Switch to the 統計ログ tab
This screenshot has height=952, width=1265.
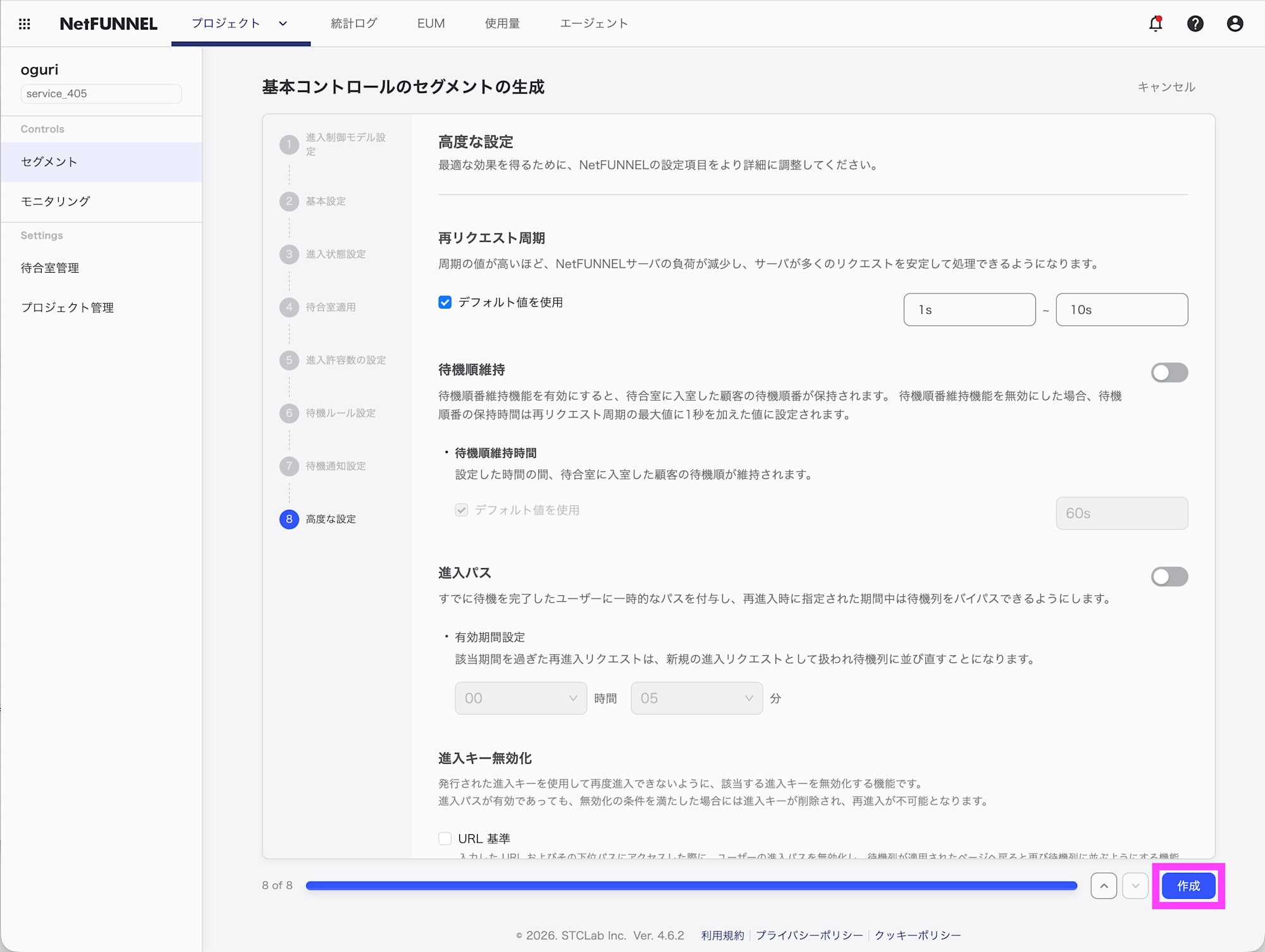click(354, 23)
